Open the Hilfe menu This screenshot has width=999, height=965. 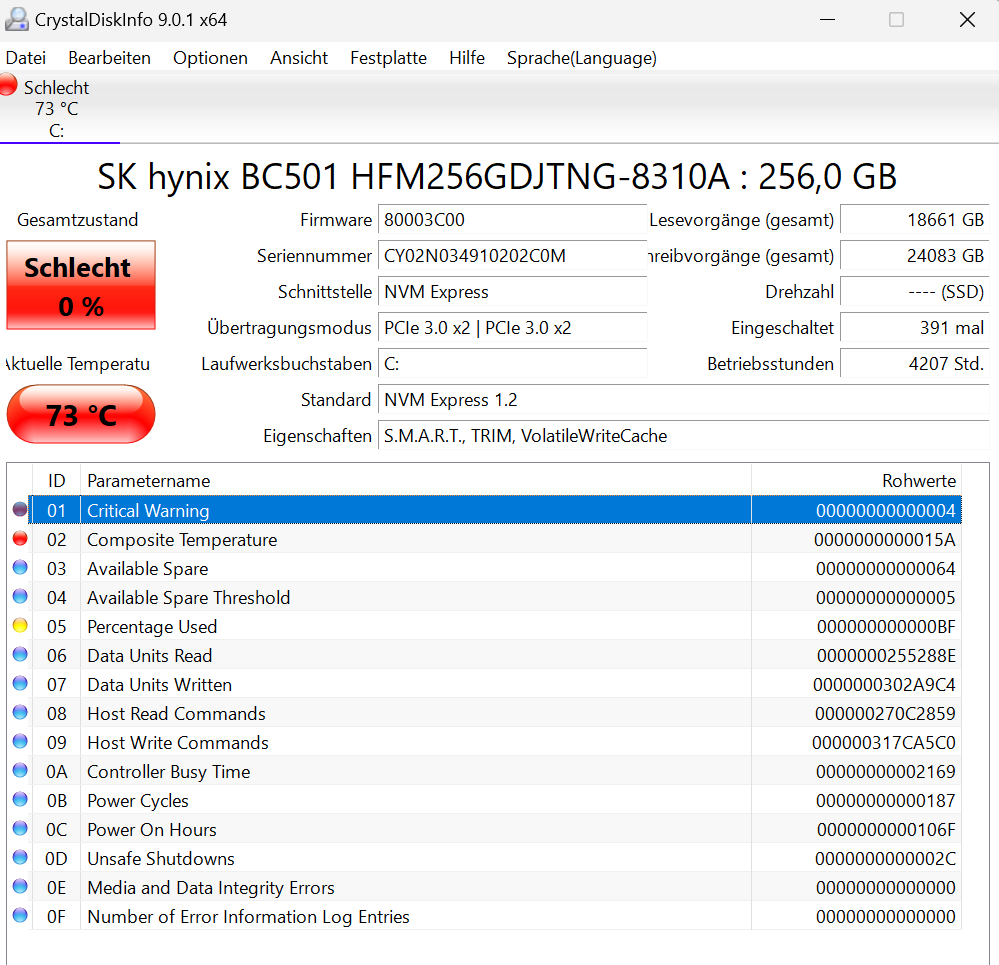pos(467,58)
